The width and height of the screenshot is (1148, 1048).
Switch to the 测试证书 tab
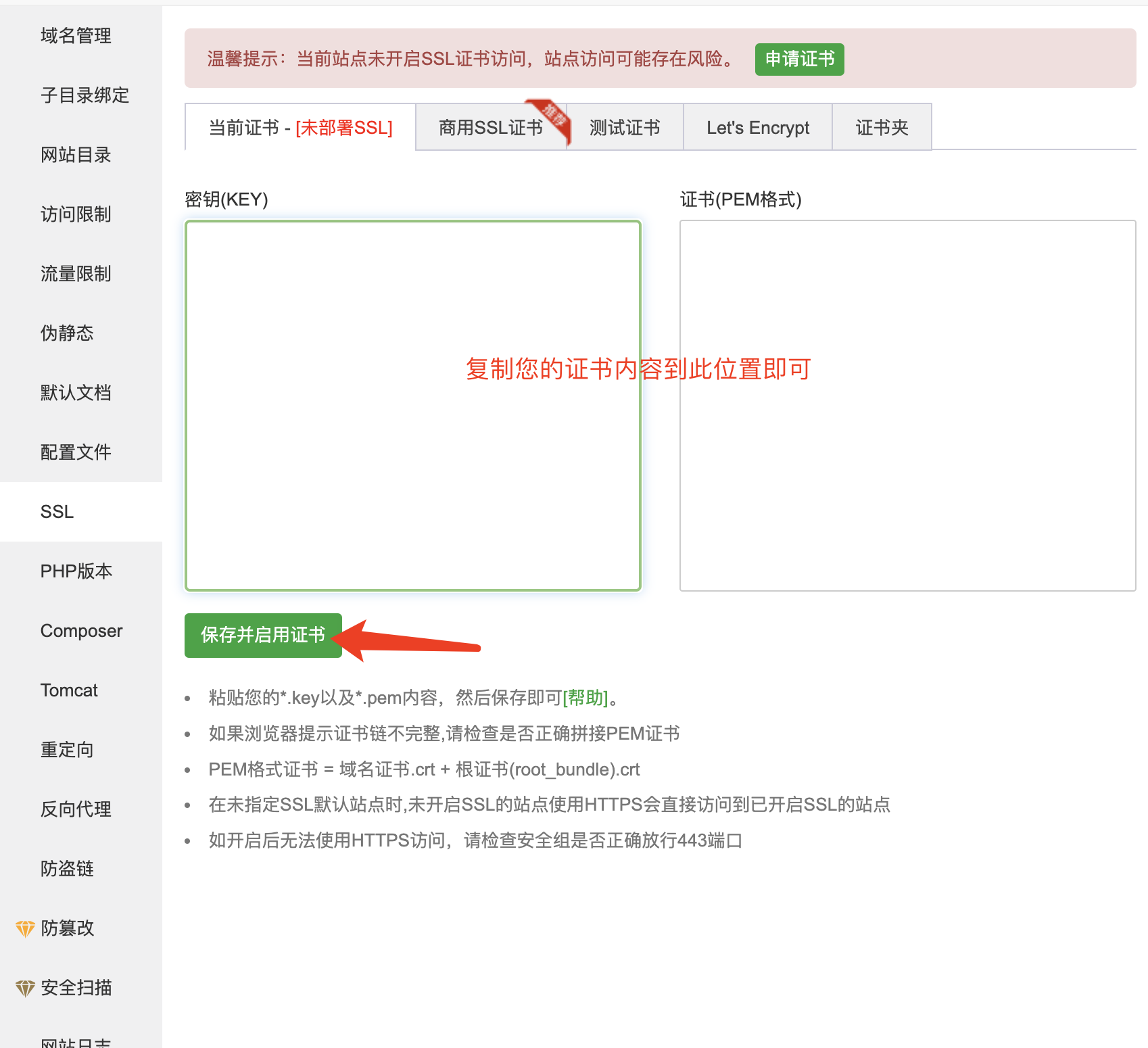pyautogui.click(x=625, y=127)
